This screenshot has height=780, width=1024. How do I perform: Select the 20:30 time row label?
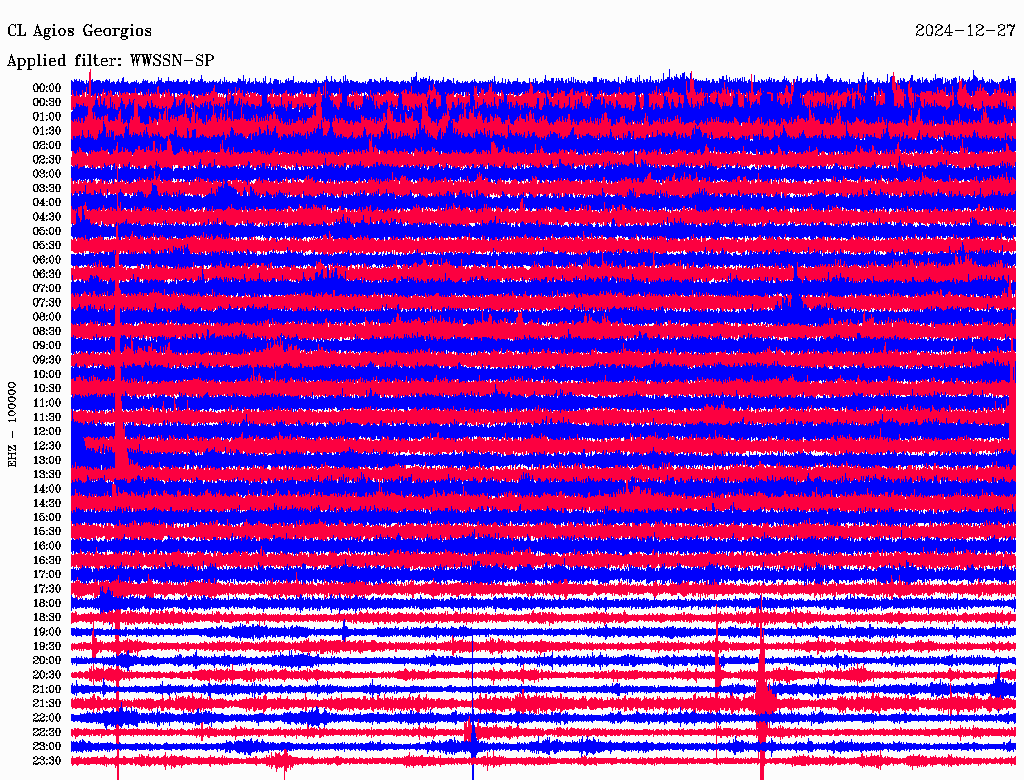pyautogui.click(x=47, y=675)
